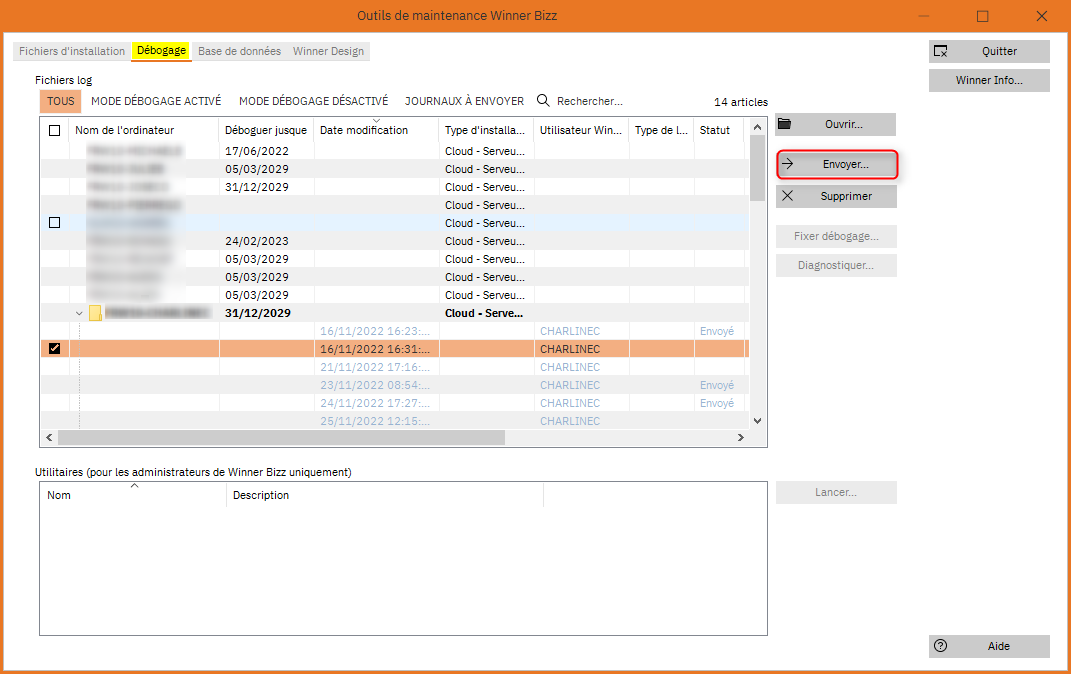Click the scroll right arrow of log table

[741, 437]
